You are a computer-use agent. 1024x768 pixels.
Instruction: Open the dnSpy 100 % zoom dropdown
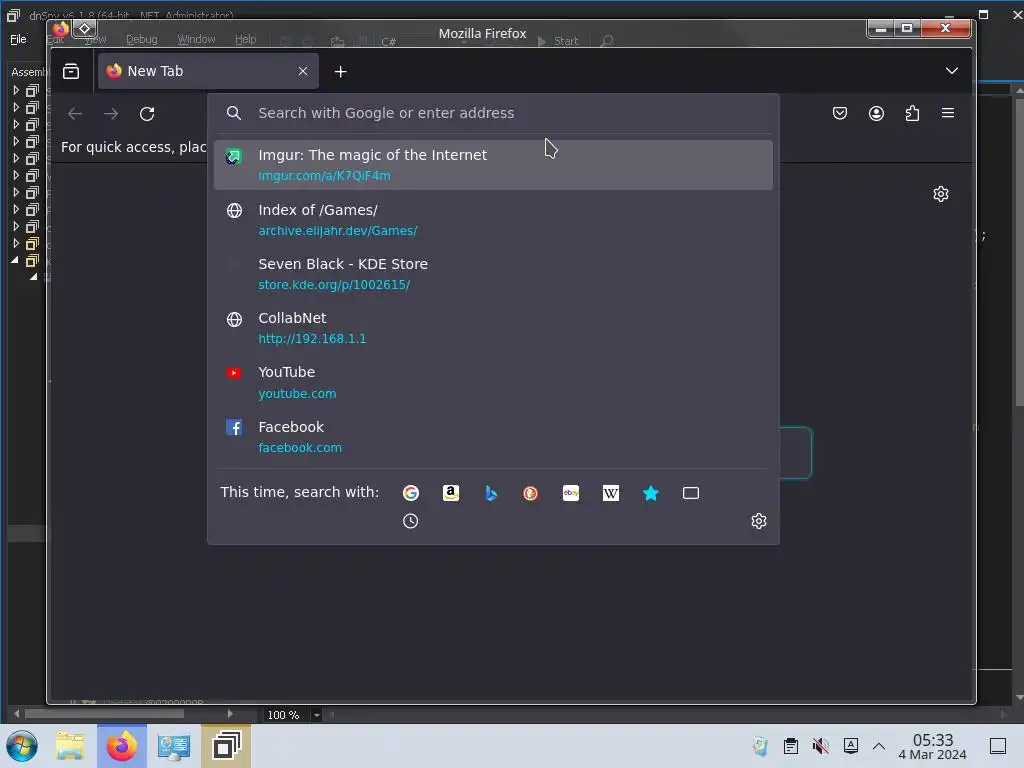click(x=316, y=715)
